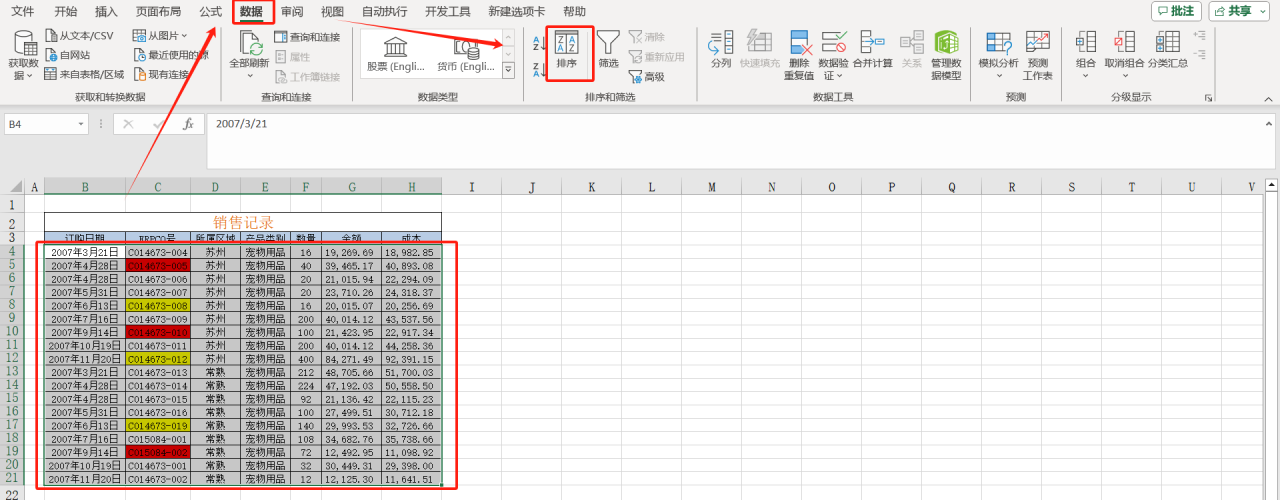Open 查询和连接 (Queries & Connections) pane

tap(306, 37)
